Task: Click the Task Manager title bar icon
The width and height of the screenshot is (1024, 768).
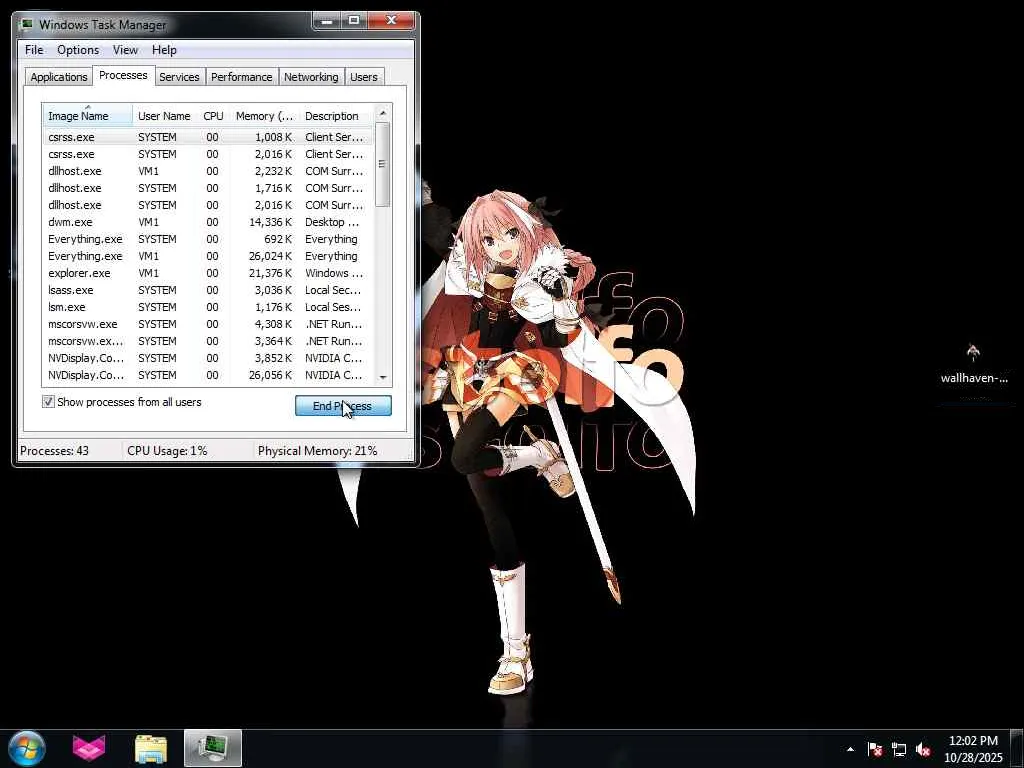Action: [27, 24]
